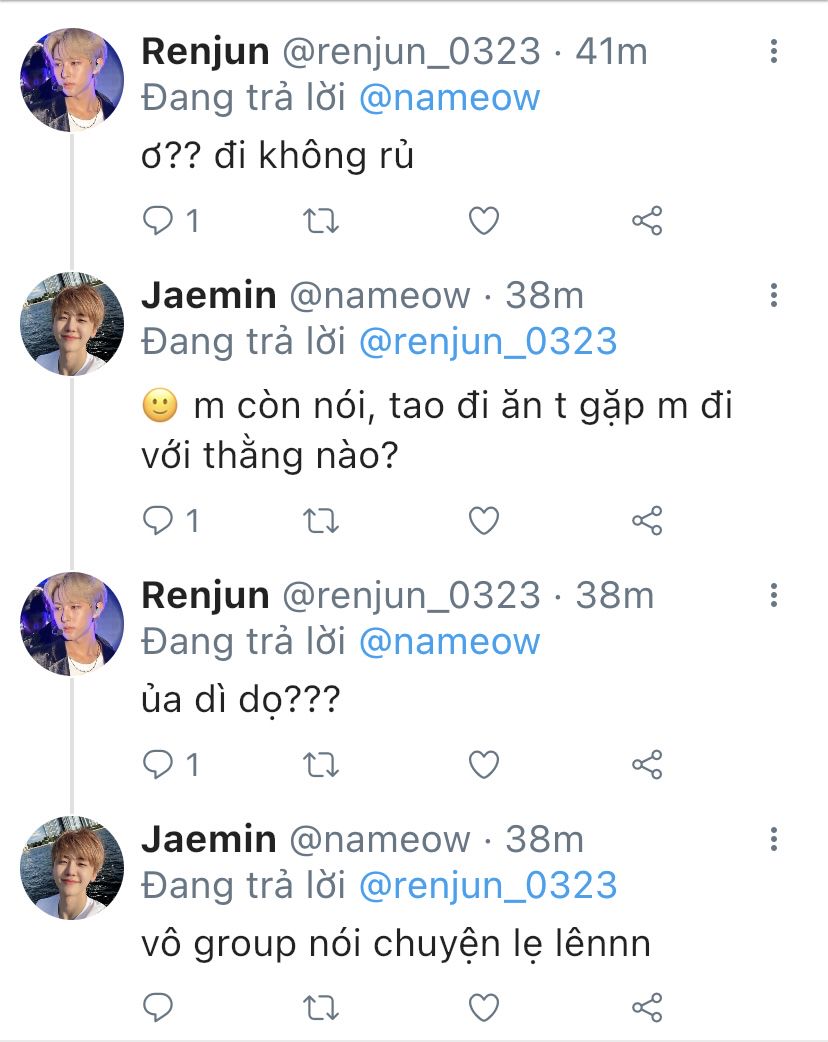Screen dimensions: 828x1042
Task: Open more options on "ủa dì dọ???" tweet
Action: (773, 596)
